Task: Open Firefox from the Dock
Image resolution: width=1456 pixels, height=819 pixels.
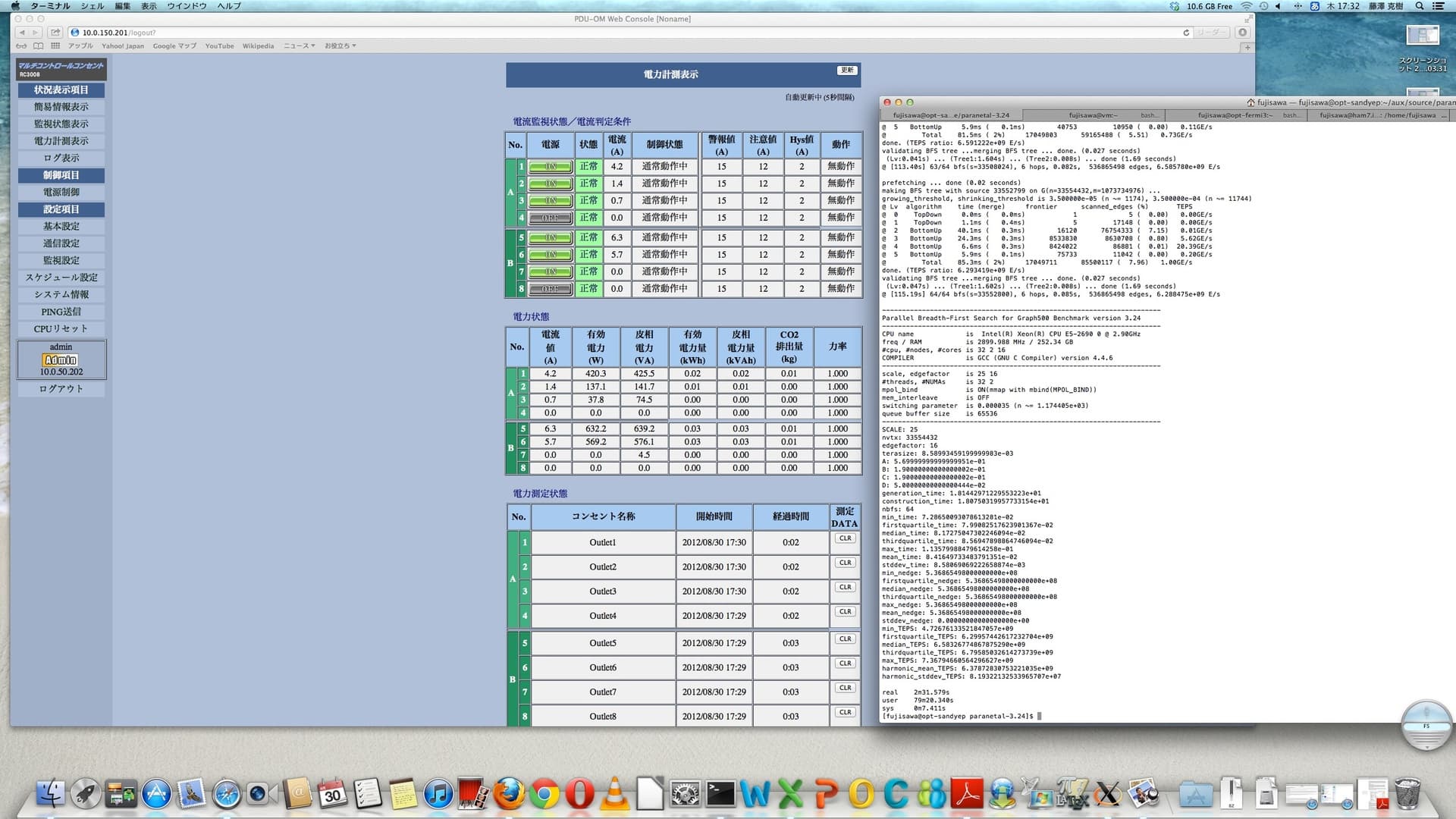Action: pyautogui.click(x=508, y=794)
